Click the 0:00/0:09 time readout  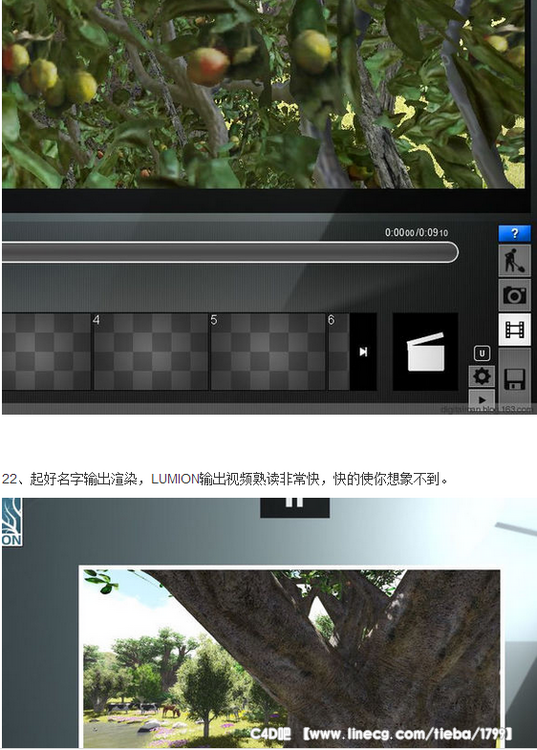pyautogui.click(x=416, y=232)
